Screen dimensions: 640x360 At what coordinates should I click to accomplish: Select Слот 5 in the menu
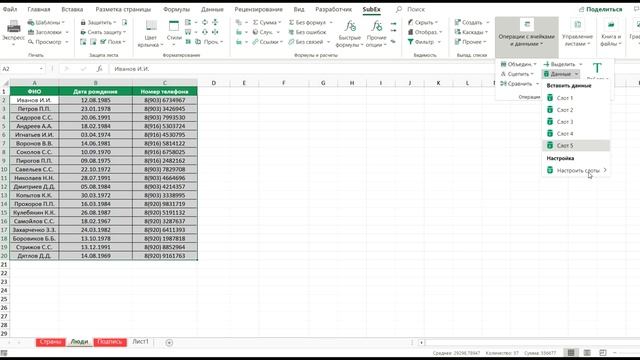(x=576, y=146)
